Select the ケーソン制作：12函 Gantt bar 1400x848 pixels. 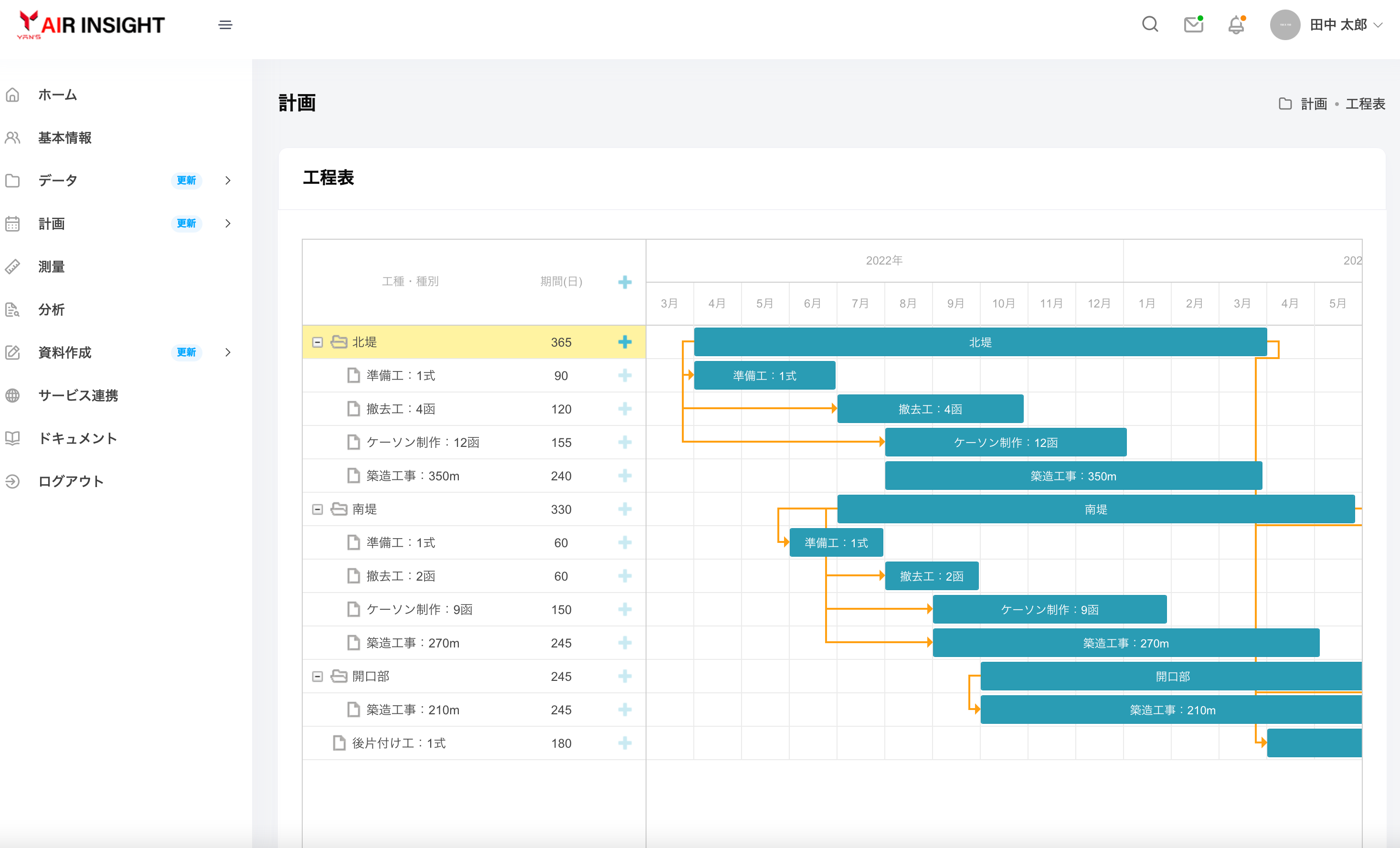[x=1005, y=443]
